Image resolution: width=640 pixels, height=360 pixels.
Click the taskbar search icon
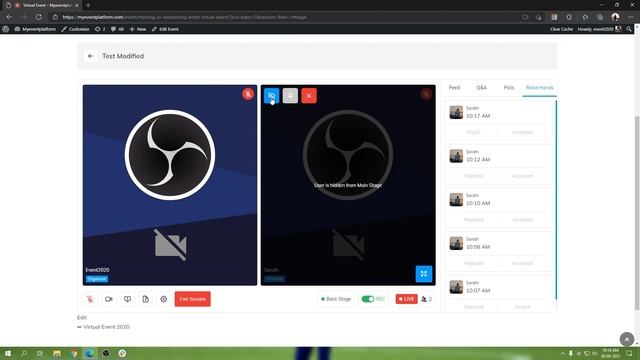click(24, 353)
